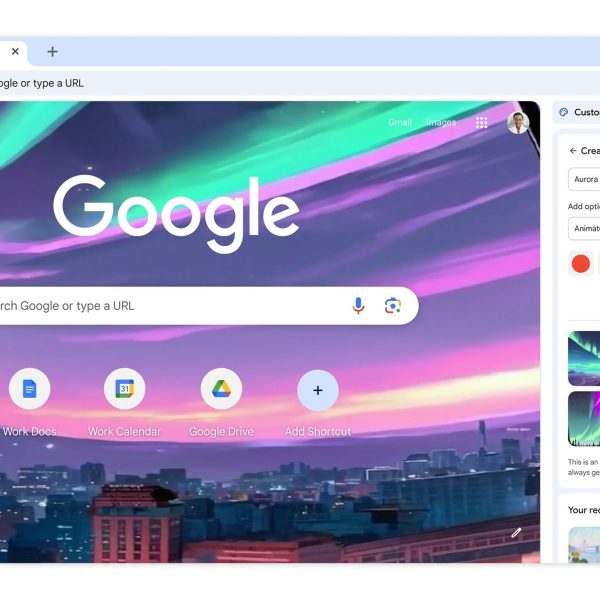Open the Work Docs shortcut
This screenshot has height=600, width=600.
29,389
